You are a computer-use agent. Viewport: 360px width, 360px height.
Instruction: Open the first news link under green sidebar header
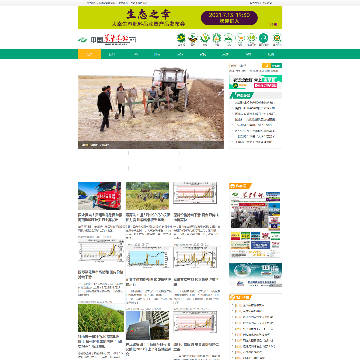[x=254, y=103]
